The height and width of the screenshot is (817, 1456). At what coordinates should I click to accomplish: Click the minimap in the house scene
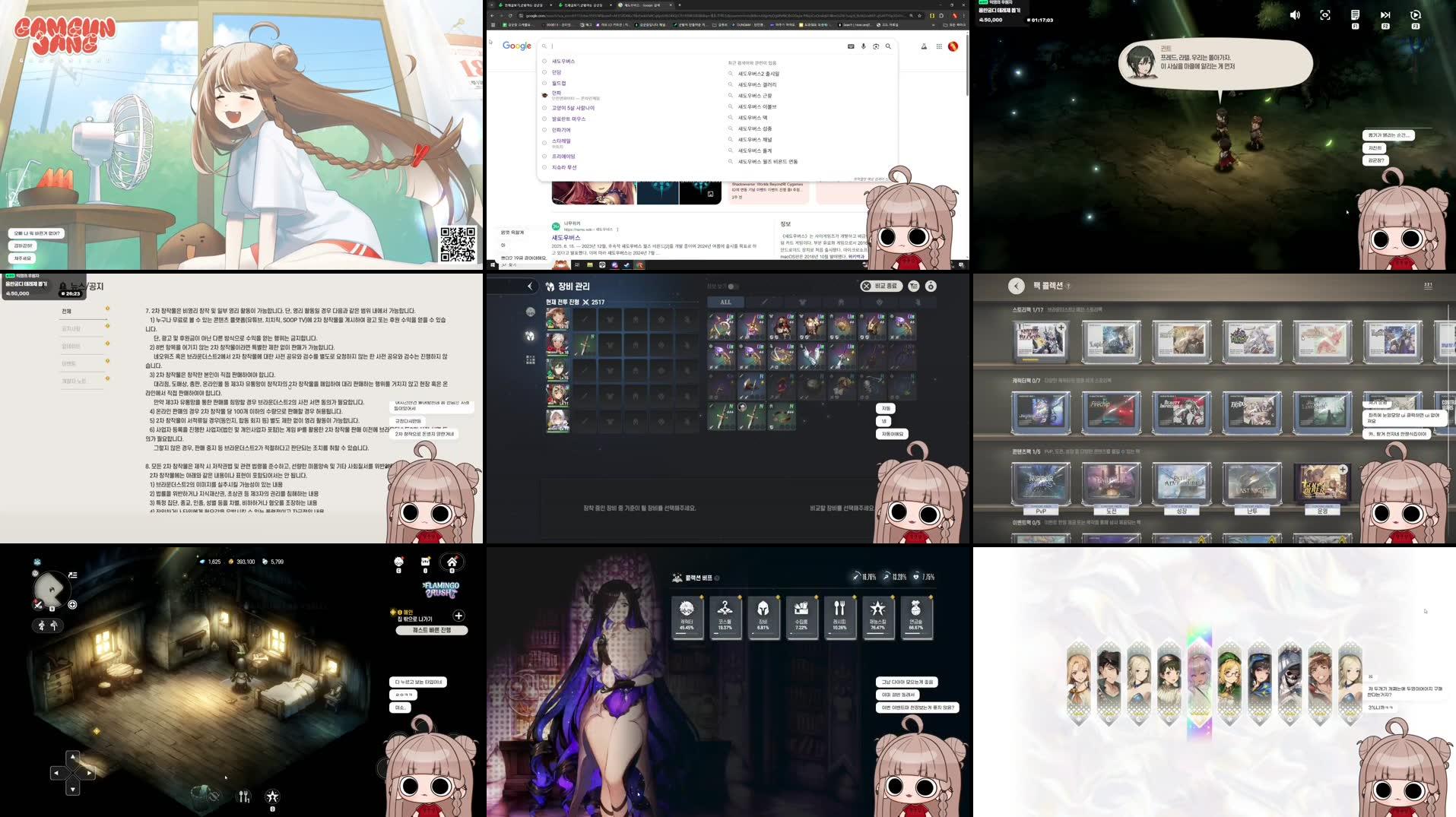coord(52,590)
